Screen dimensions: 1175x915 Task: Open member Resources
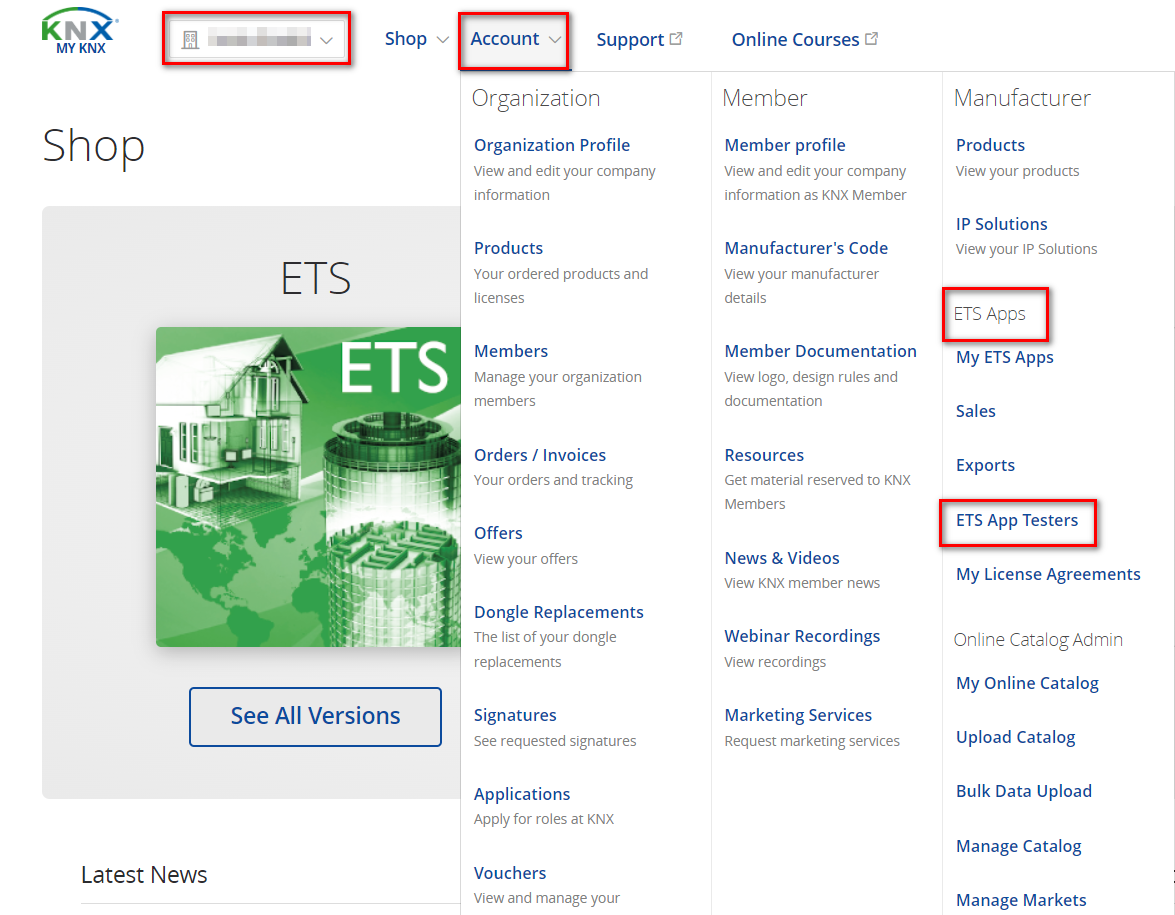point(764,455)
